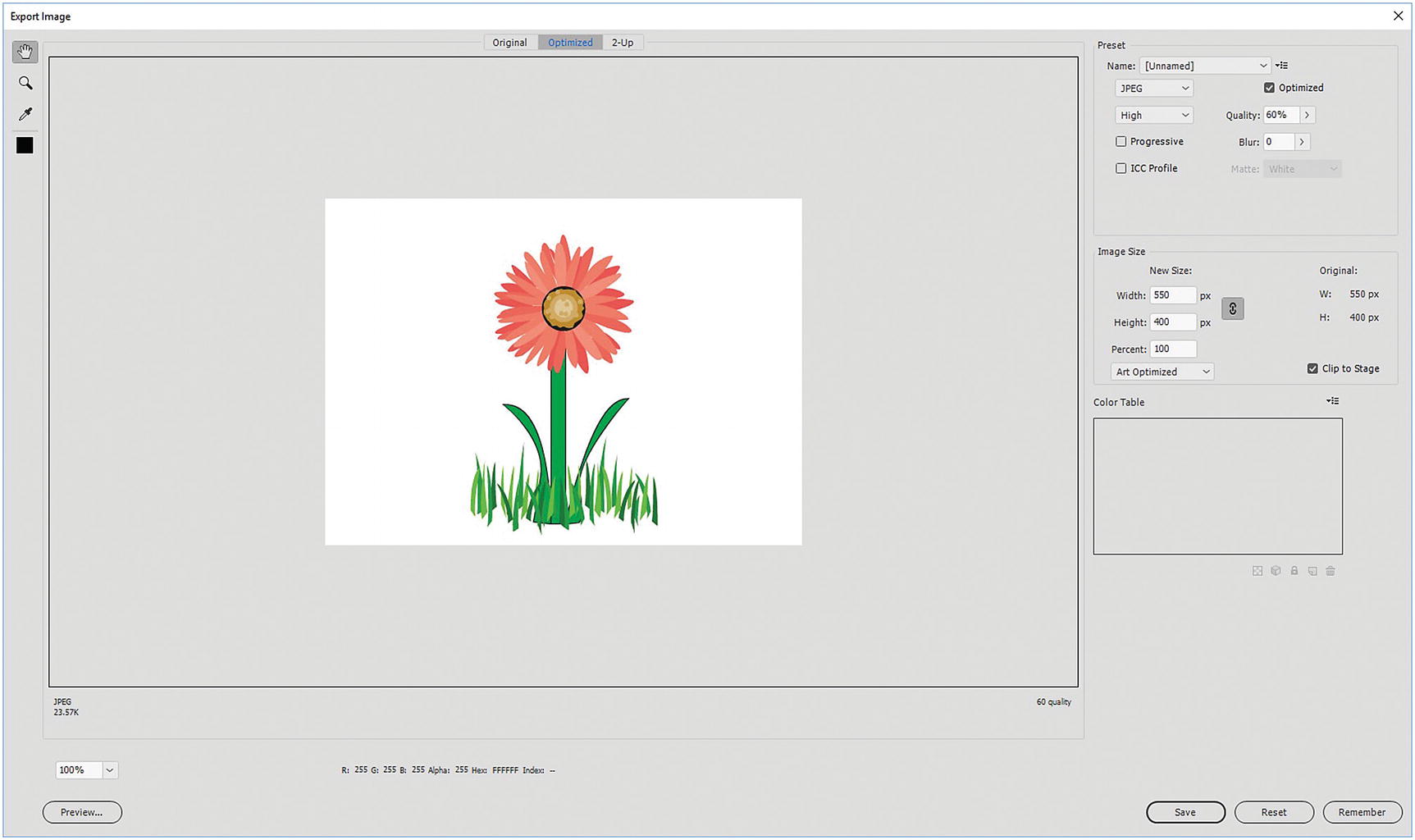Image resolution: width=1415 pixels, height=840 pixels.
Task: Click the lock color icon under Color Table
Action: 1294,570
